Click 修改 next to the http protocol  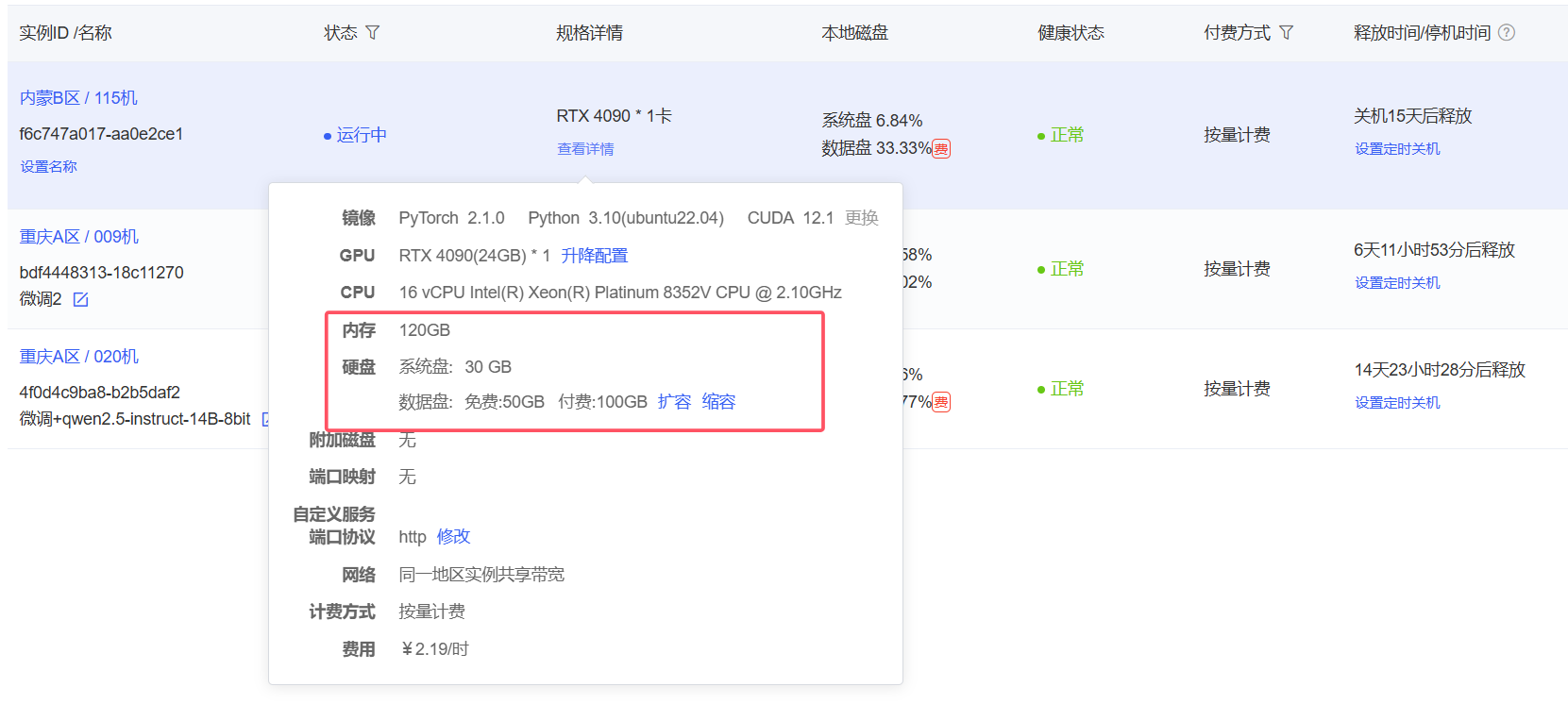tap(453, 537)
